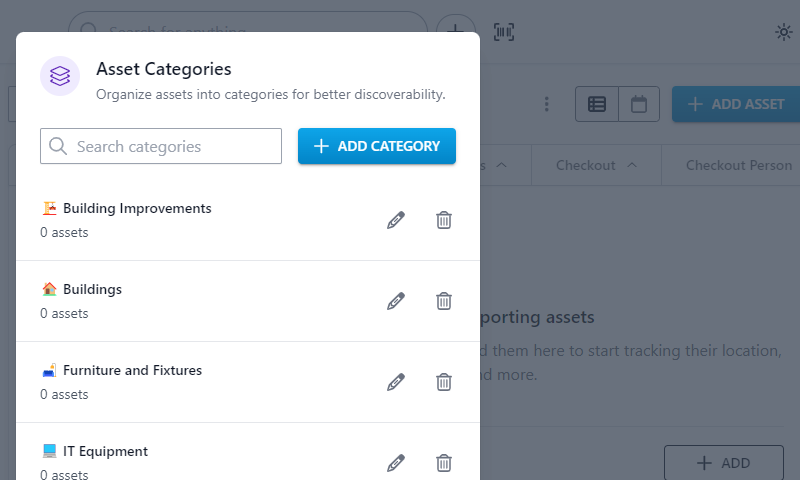Delete the IT Equipment category
Viewport: 800px width, 480px height.
click(x=444, y=463)
